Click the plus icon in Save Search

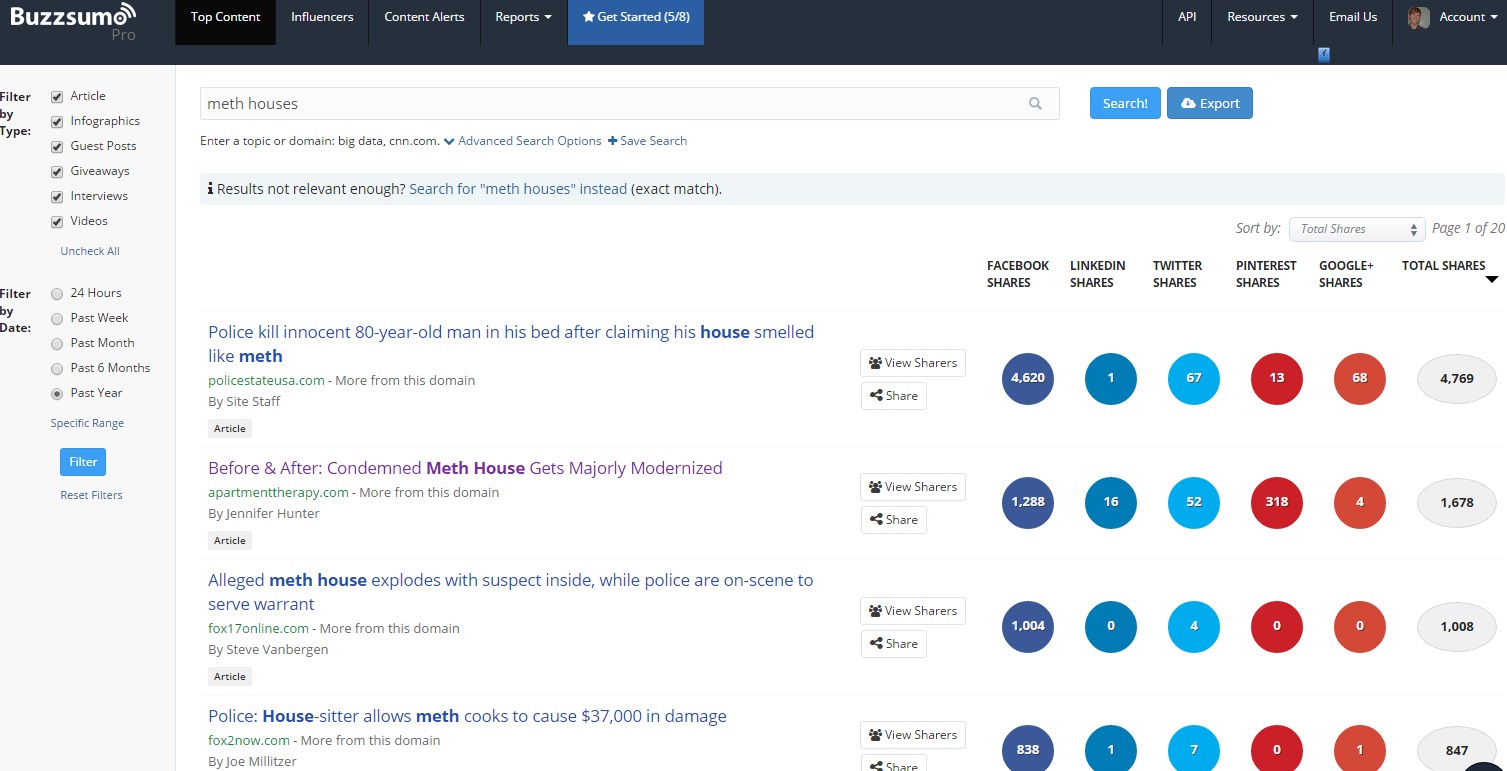coord(612,141)
